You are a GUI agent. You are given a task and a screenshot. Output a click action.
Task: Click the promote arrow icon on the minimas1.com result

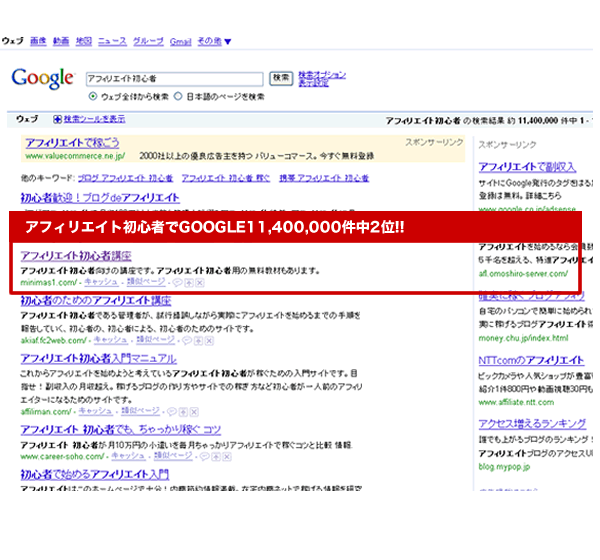click(189, 283)
